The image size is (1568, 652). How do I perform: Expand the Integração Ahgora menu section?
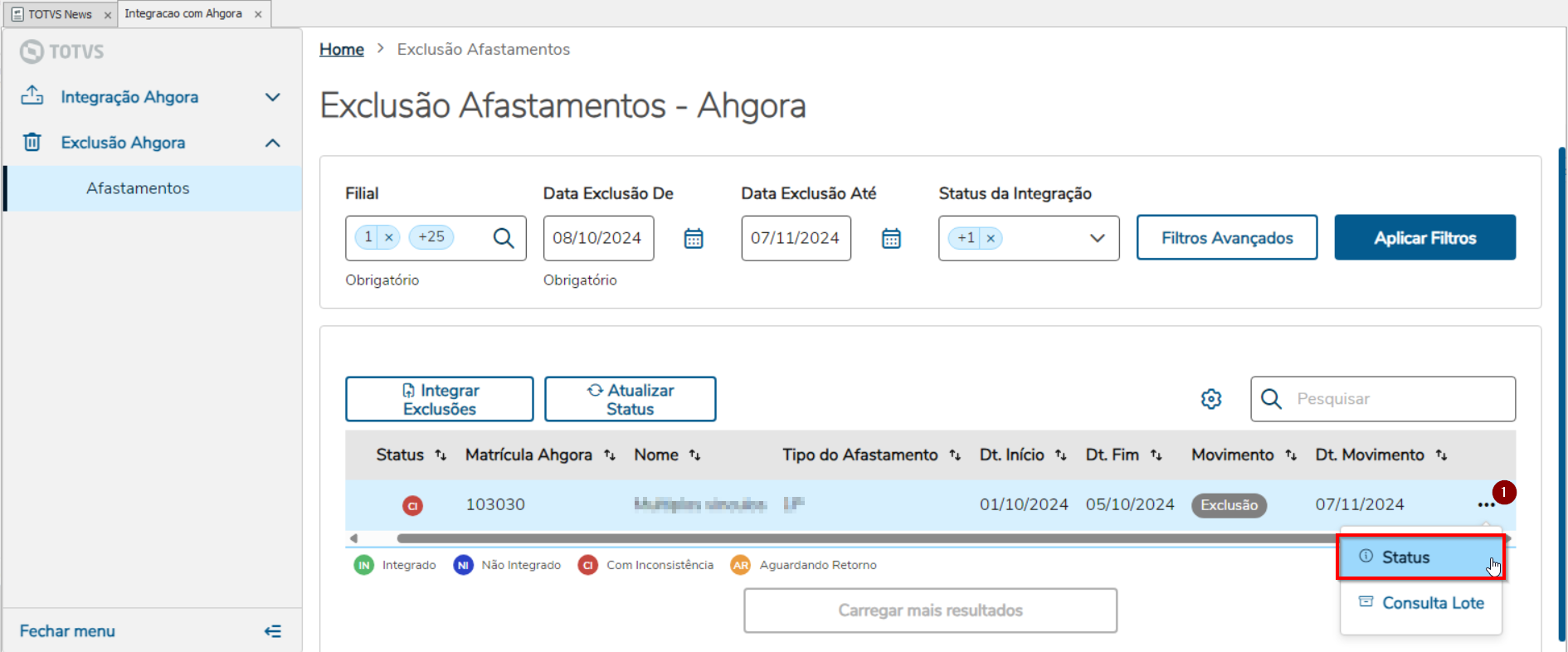272,97
